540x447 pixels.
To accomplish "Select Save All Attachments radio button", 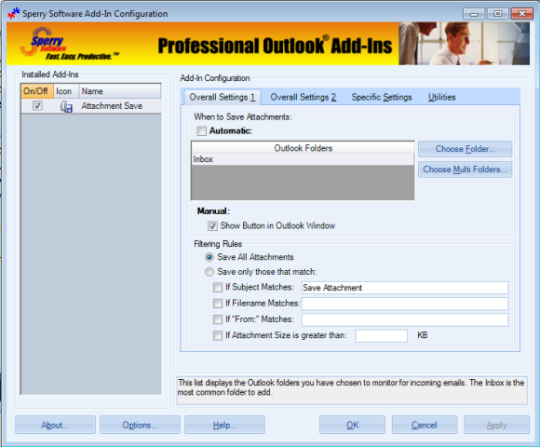I will (209, 257).
